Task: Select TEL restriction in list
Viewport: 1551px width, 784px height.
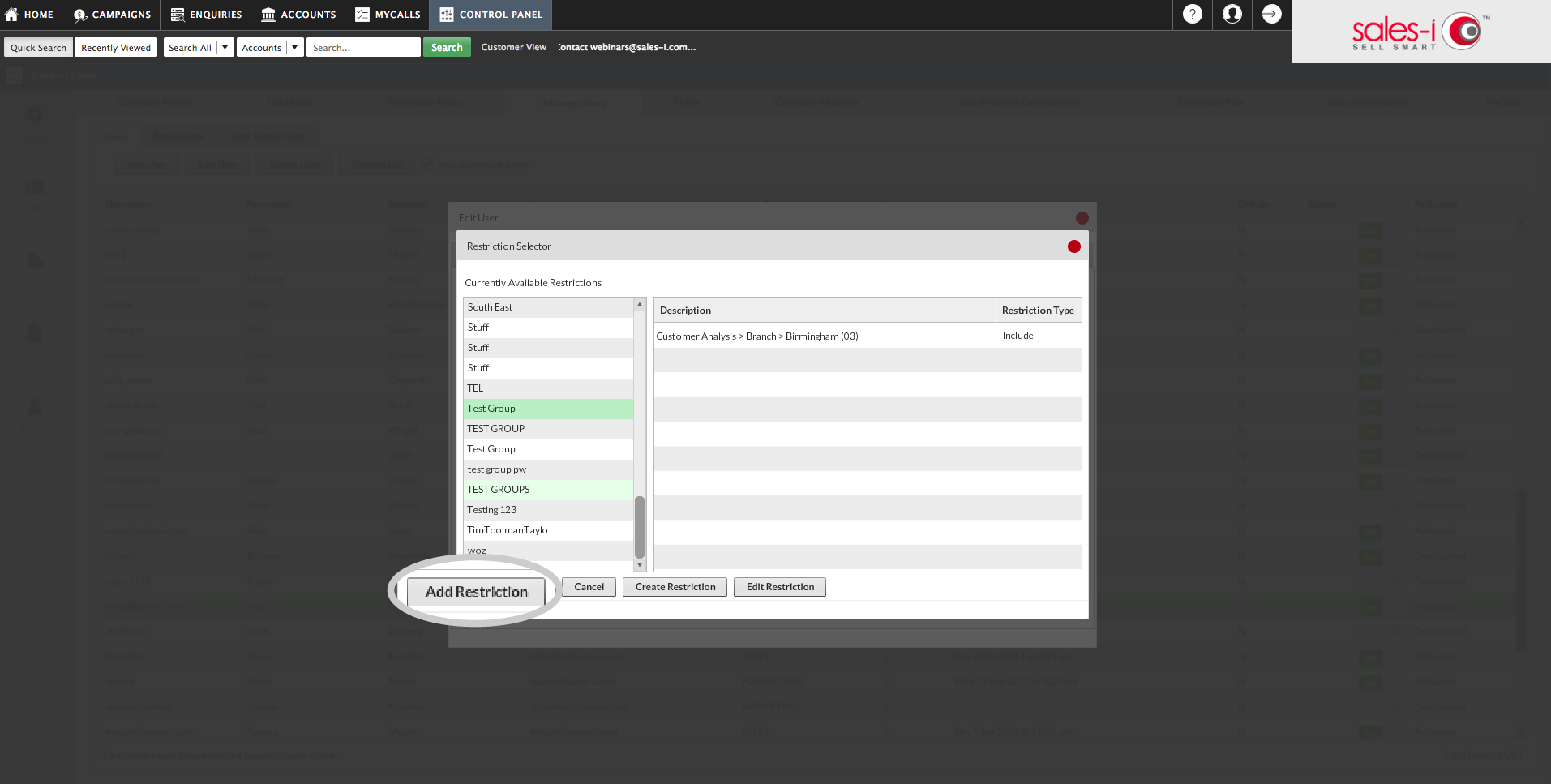Action: 548,388
